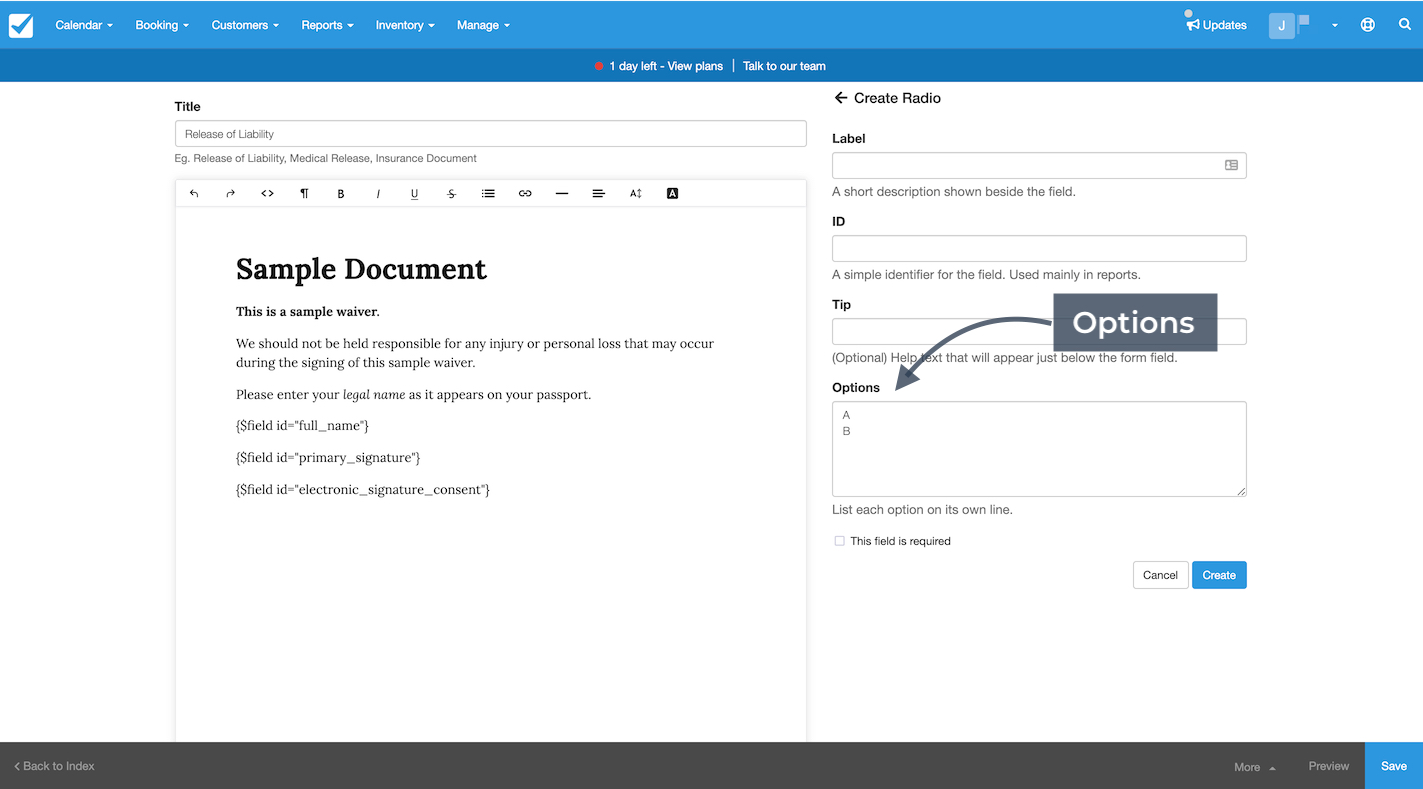Click the Cancel button
Screen dimensions: 1423x789
tap(1160, 575)
